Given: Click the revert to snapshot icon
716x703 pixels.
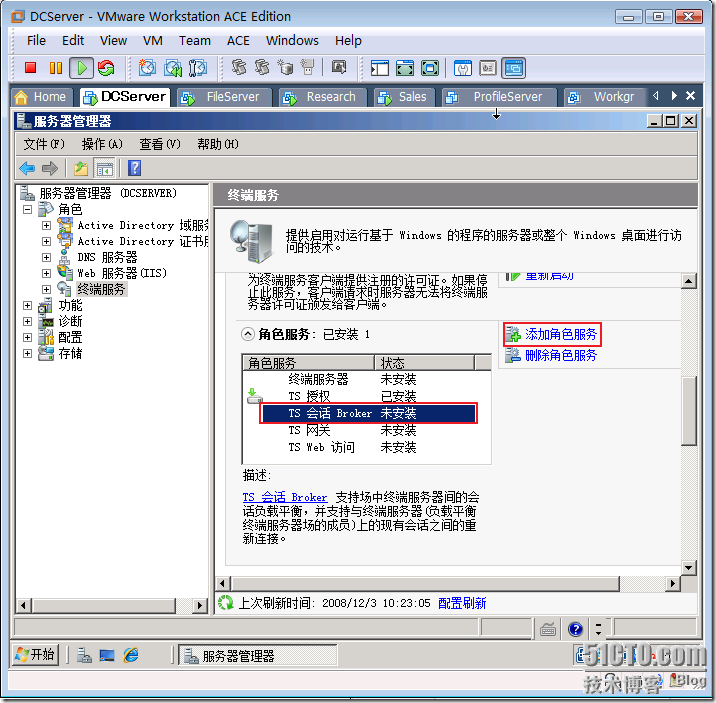Looking at the screenshot, I should (x=173, y=68).
